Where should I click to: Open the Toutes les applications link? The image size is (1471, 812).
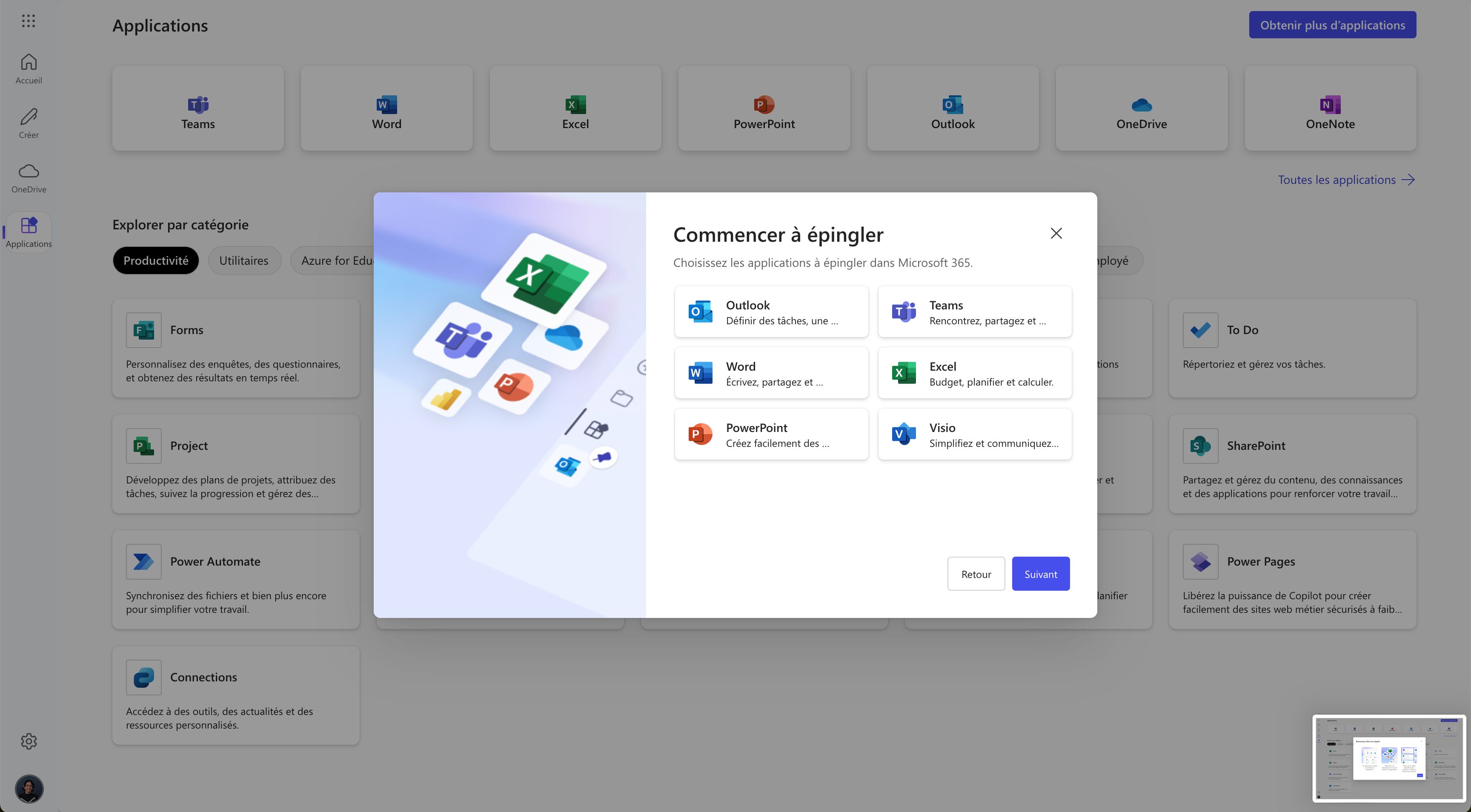tap(1346, 180)
